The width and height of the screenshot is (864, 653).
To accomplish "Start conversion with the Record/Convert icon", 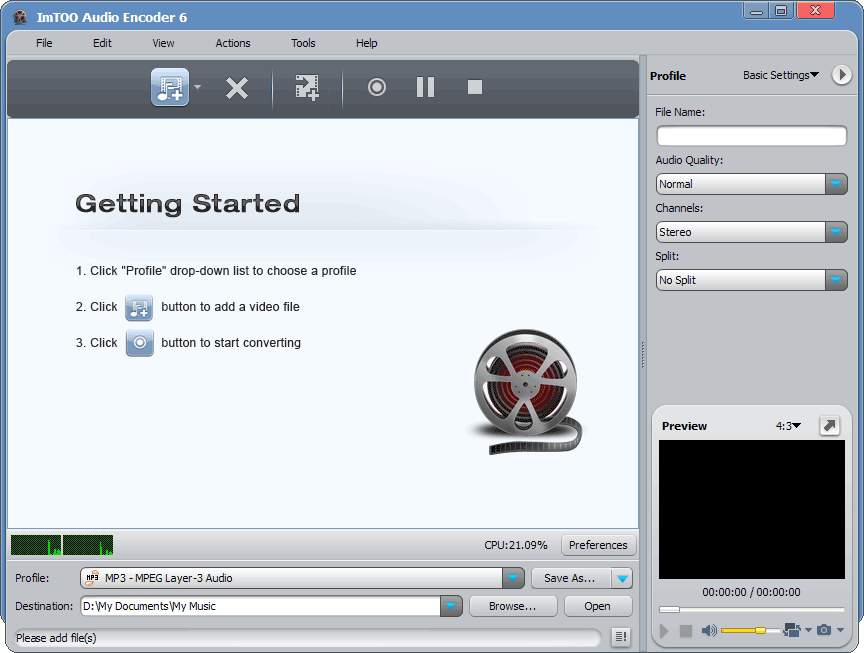I will (x=376, y=87).
